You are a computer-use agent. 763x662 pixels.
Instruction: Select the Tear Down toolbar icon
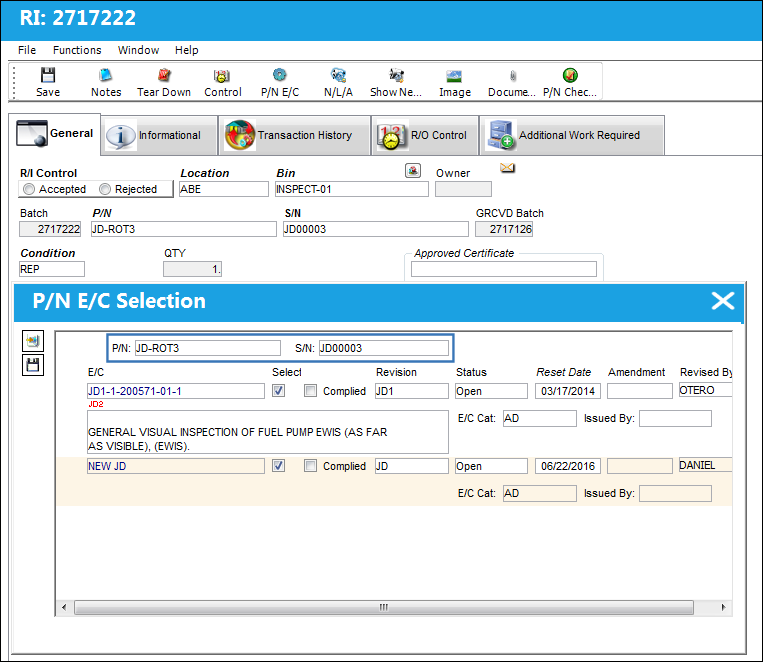point(164,75)
